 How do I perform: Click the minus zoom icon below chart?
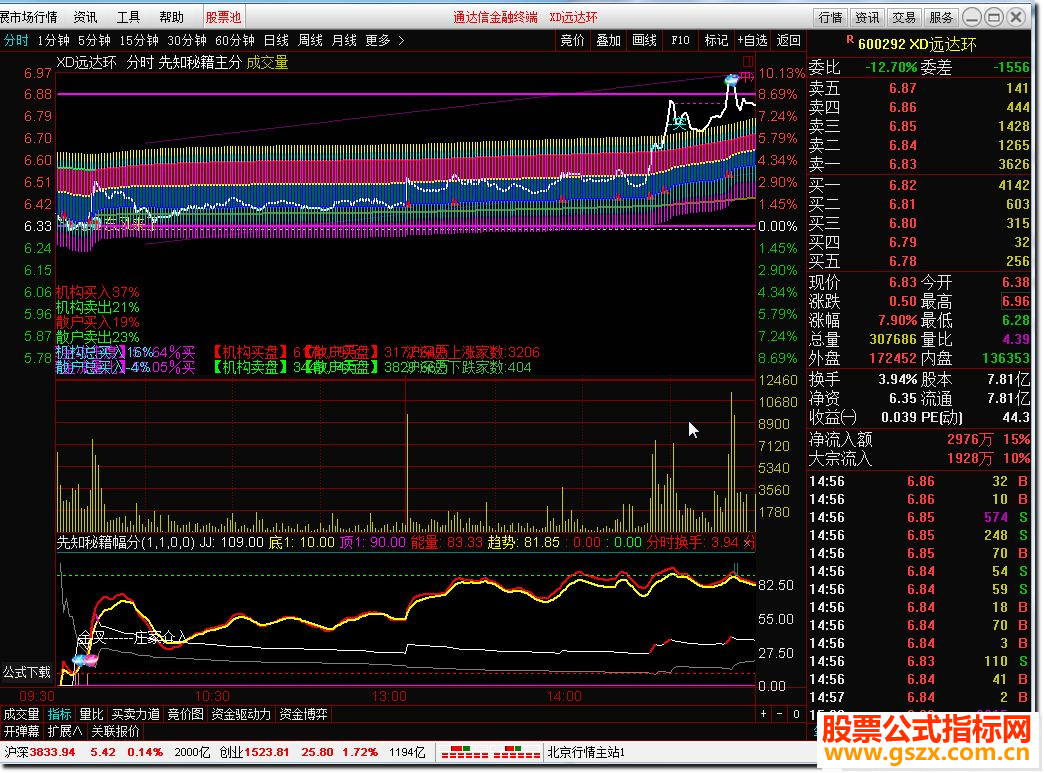[x=780, y=714]
